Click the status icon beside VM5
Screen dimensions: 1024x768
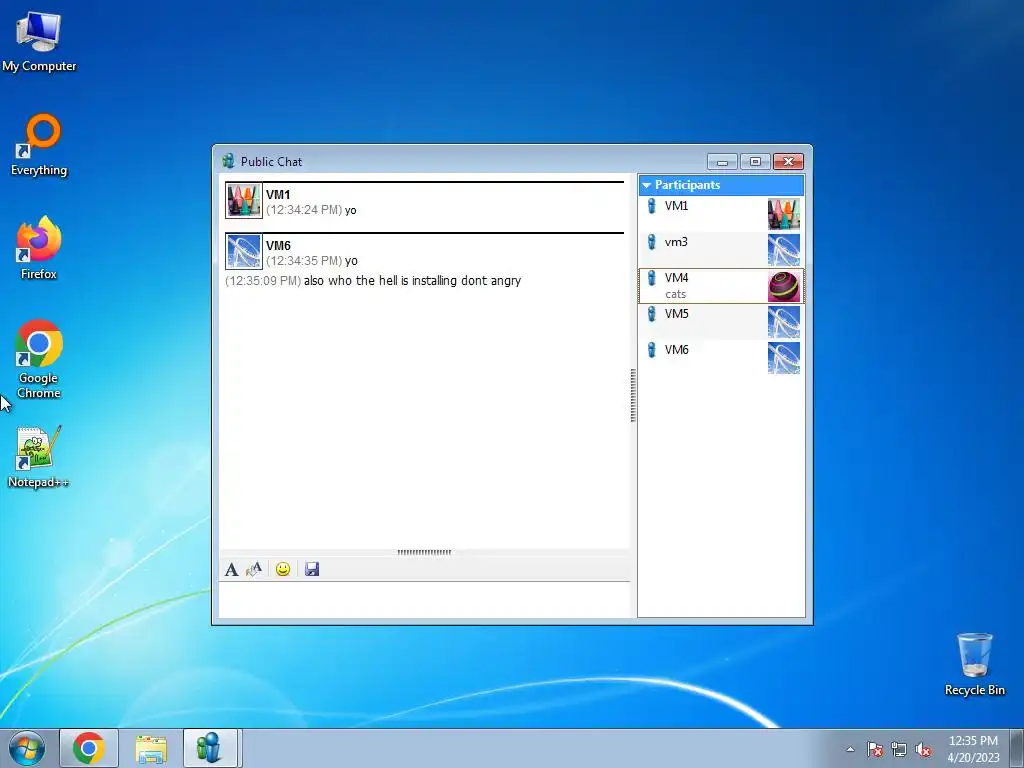pyautogui.click(x=651, y=314)
